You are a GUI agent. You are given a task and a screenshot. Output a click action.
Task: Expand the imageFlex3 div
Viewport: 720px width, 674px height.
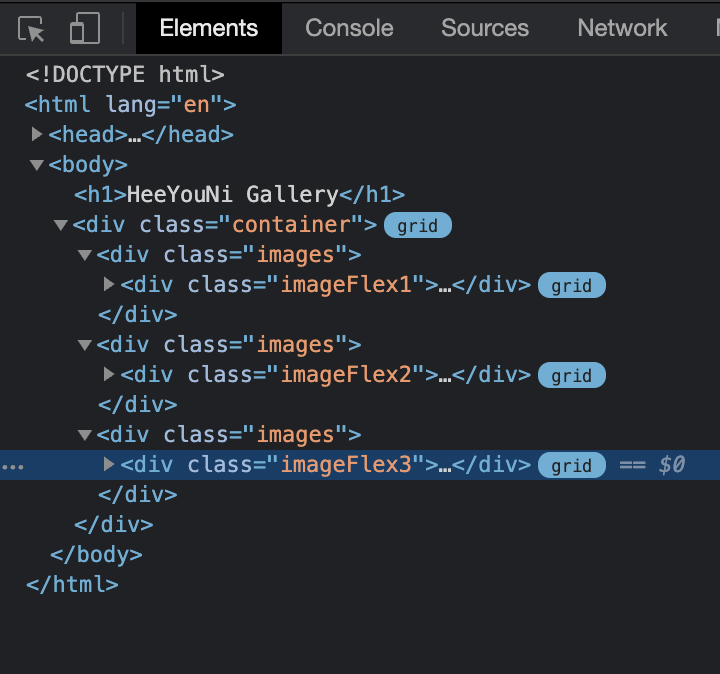(x=109, y=464)
